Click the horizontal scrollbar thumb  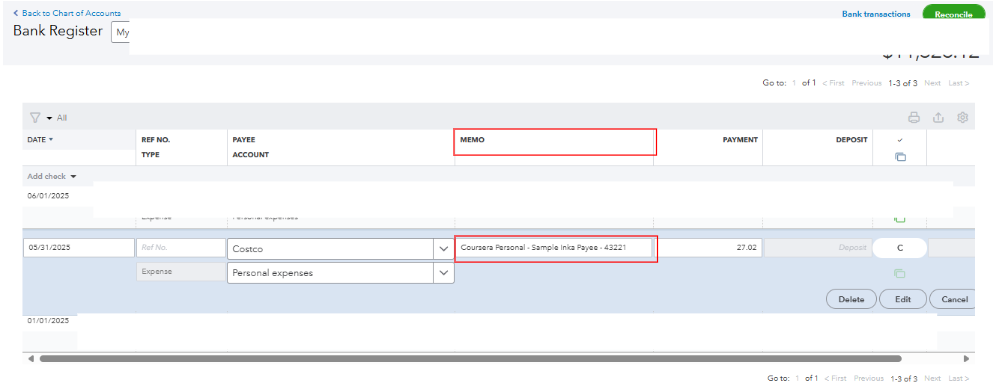coord(470,358)
